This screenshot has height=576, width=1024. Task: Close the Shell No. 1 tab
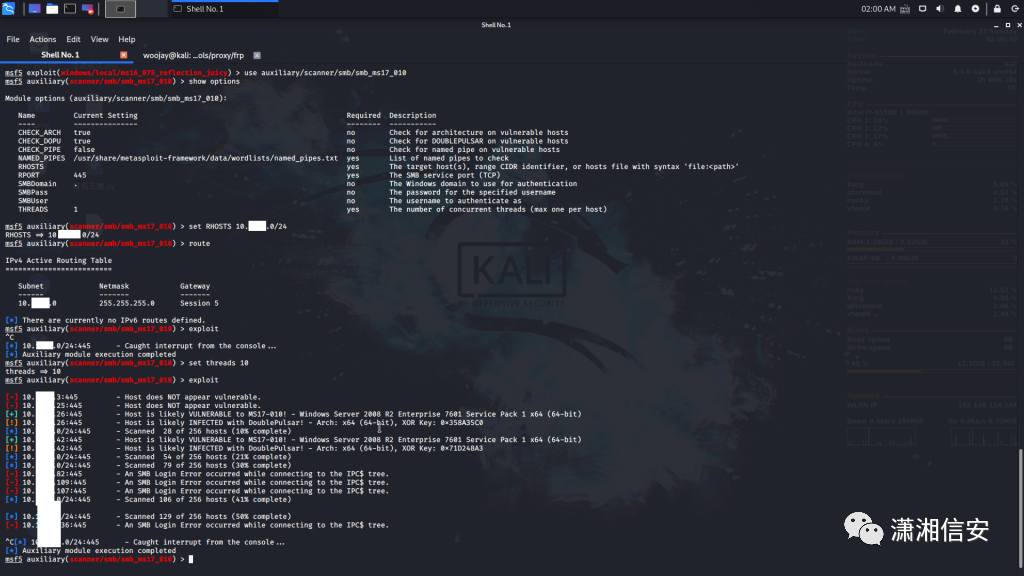click(123, 55)
